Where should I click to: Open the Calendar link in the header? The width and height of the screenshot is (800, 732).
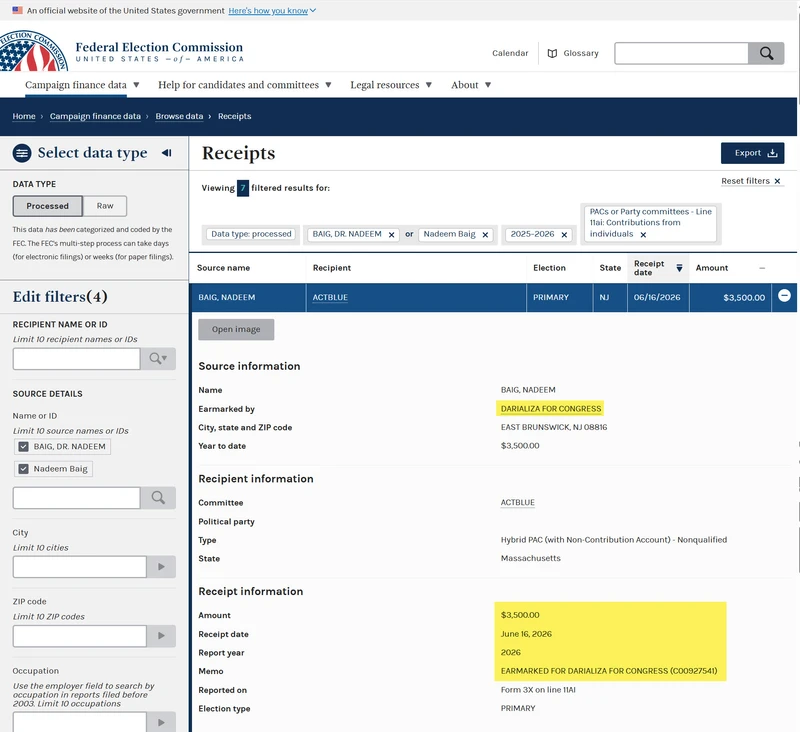pyautogui.click(x=510, y=53)
